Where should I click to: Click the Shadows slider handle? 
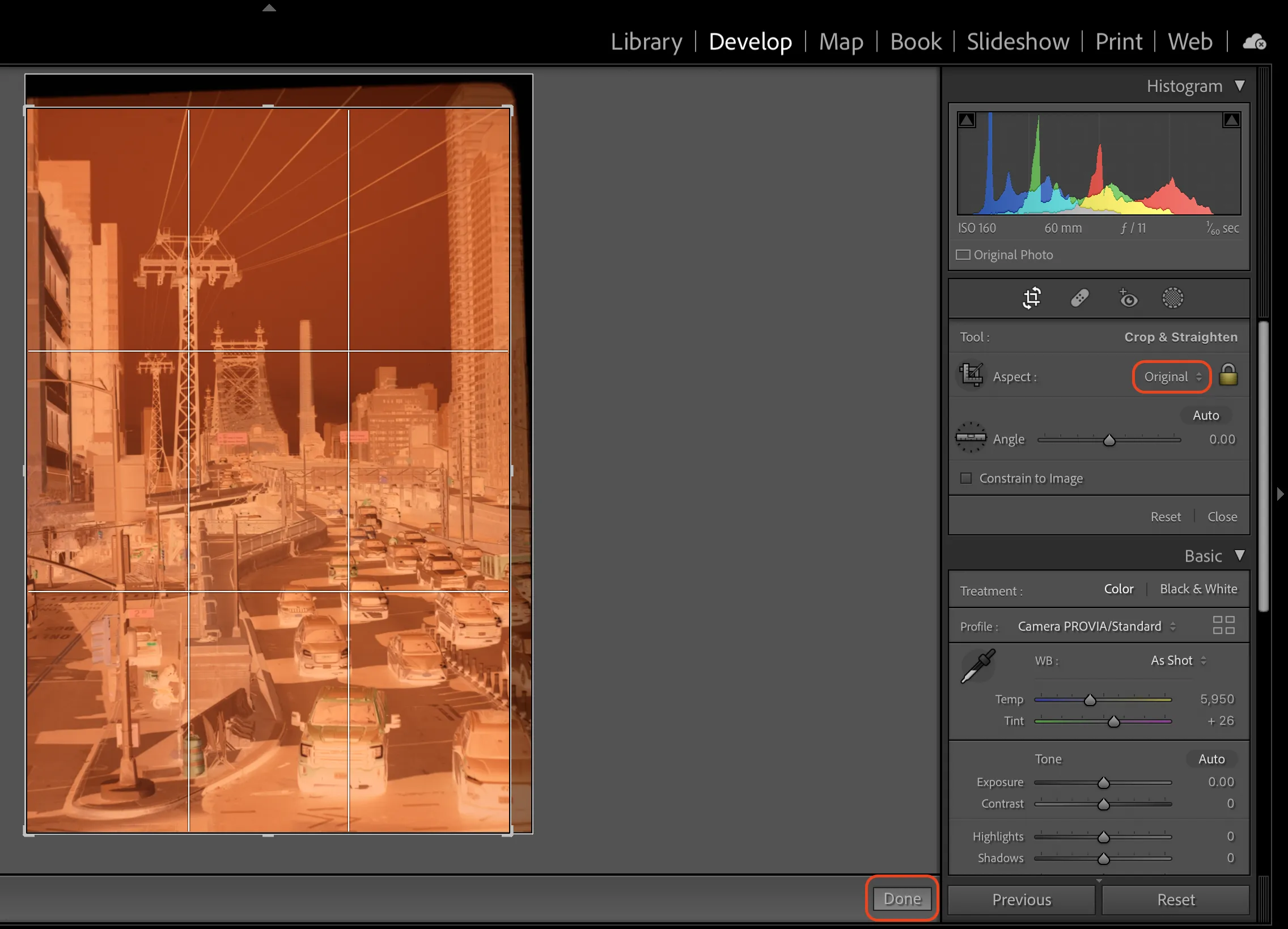click(1103, 859)
